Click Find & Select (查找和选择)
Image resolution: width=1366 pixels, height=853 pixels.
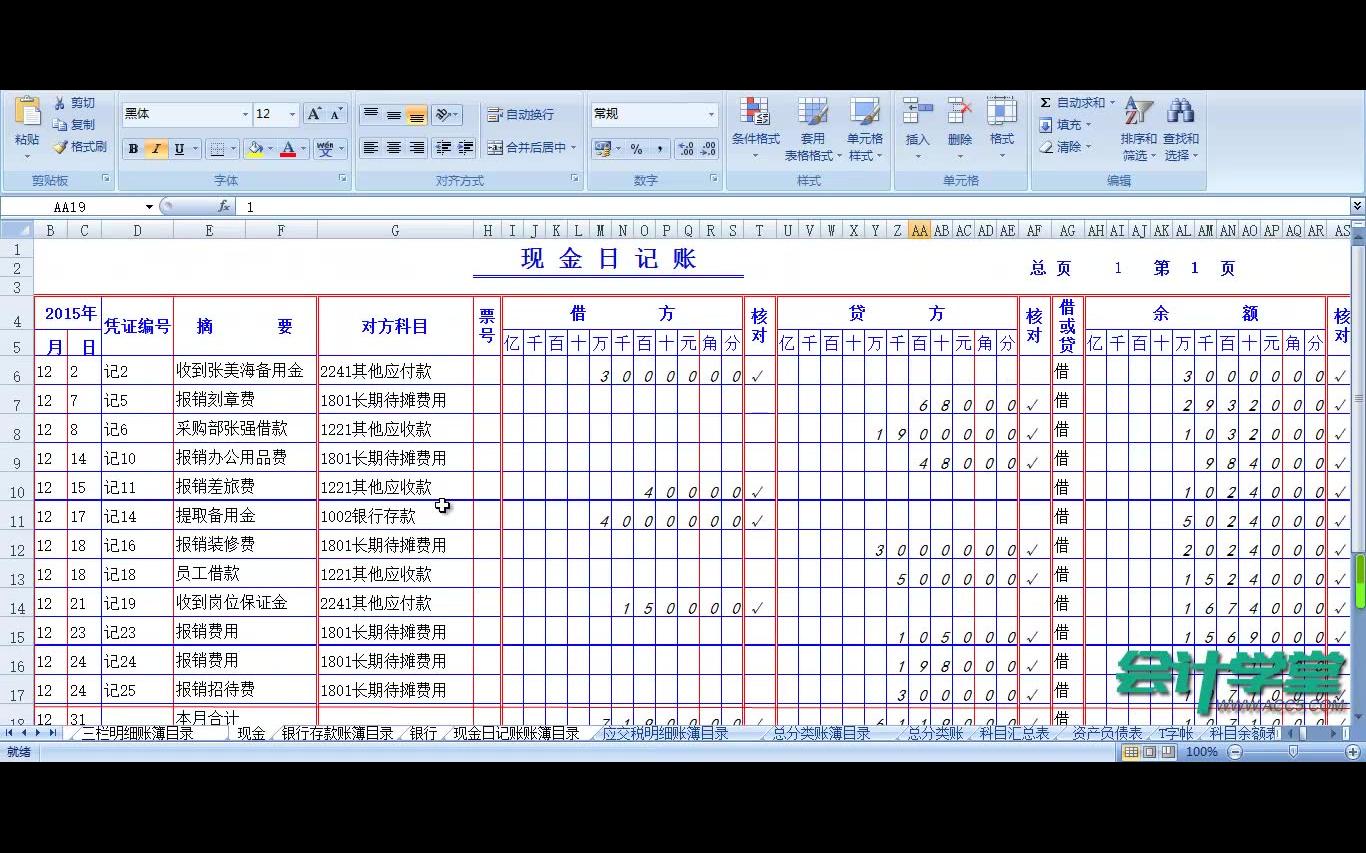coord(1180,130)
